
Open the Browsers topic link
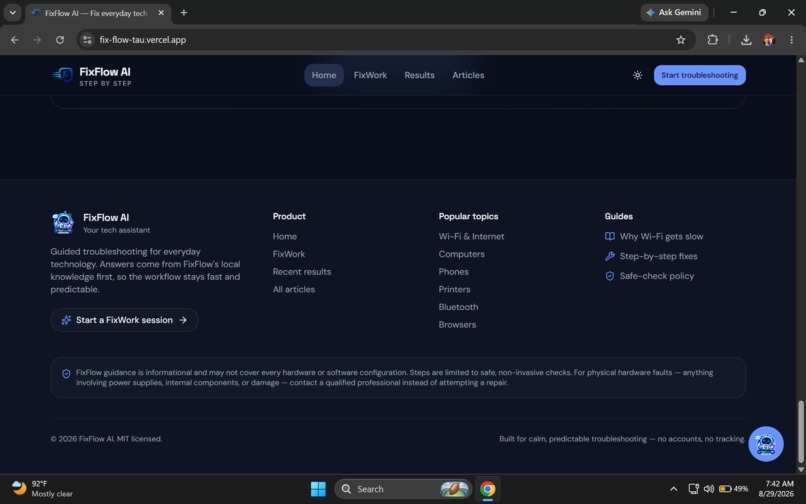point(457,325)
